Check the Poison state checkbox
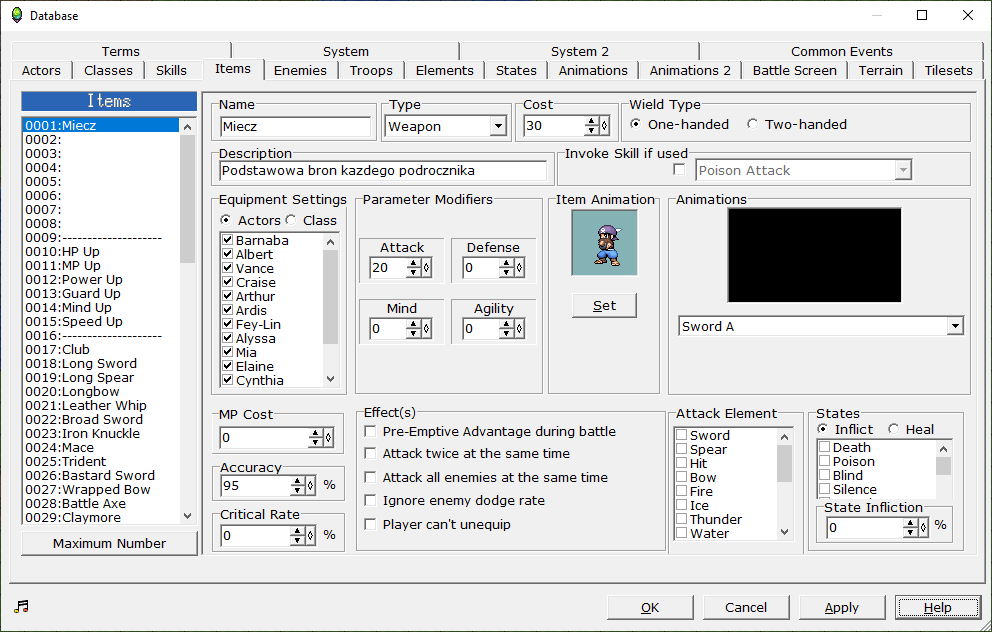992x632 pixels. point(824,461)
